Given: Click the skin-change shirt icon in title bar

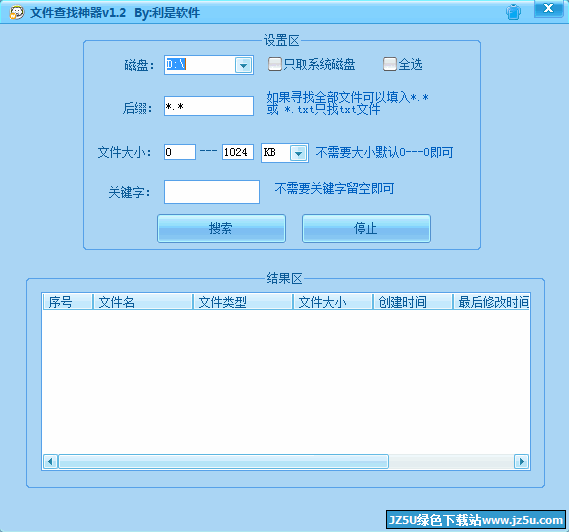Looking at the screenshot, I should [513, 12].
